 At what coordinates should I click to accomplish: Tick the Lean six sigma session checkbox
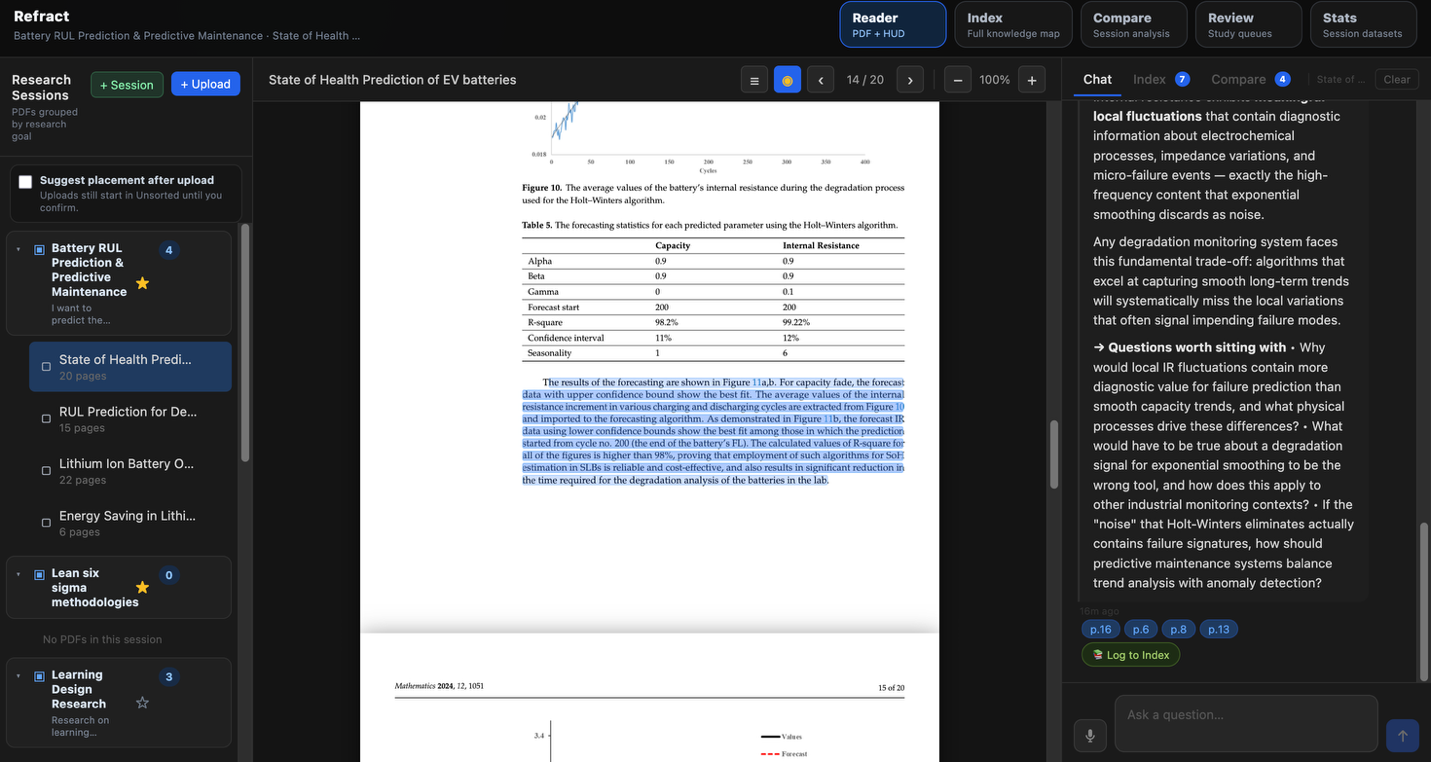[40, 574]
